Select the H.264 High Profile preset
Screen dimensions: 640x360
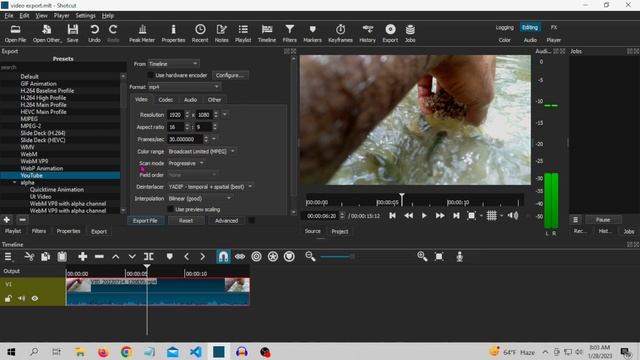pos(60,98)
